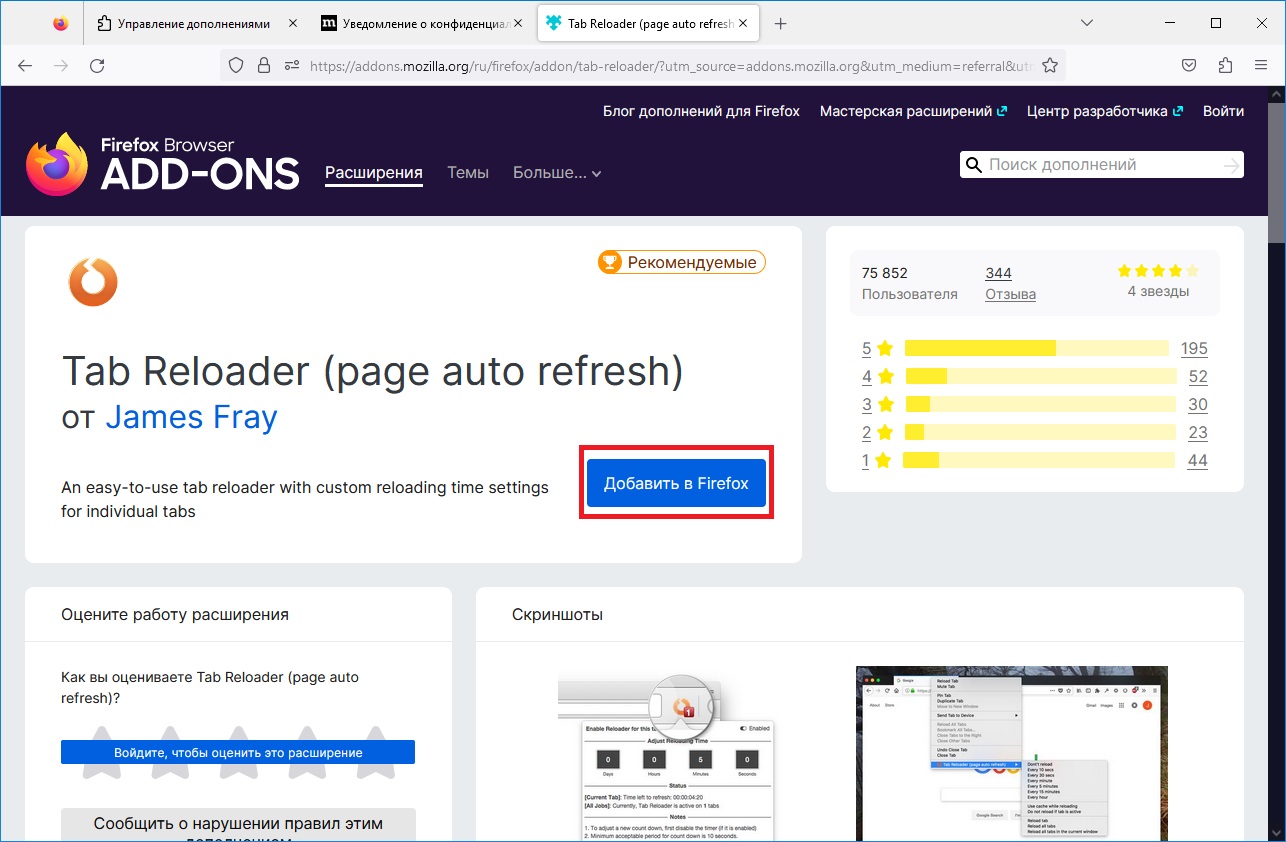Viewport: 1286px width, 842px height.
Task: Click the 4-star rating bar
Action: [x=1041, y=376]
